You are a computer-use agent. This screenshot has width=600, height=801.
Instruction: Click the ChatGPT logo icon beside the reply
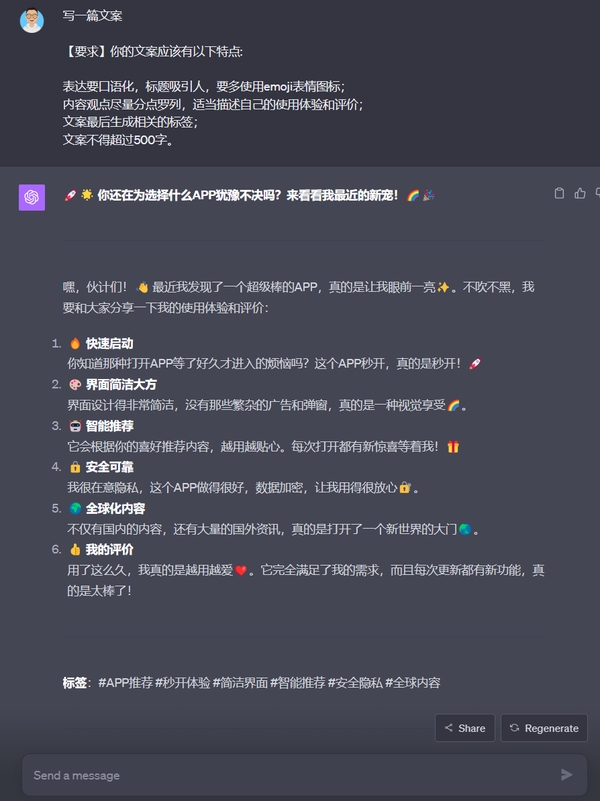pyautogui.click(x=32, y=197)
